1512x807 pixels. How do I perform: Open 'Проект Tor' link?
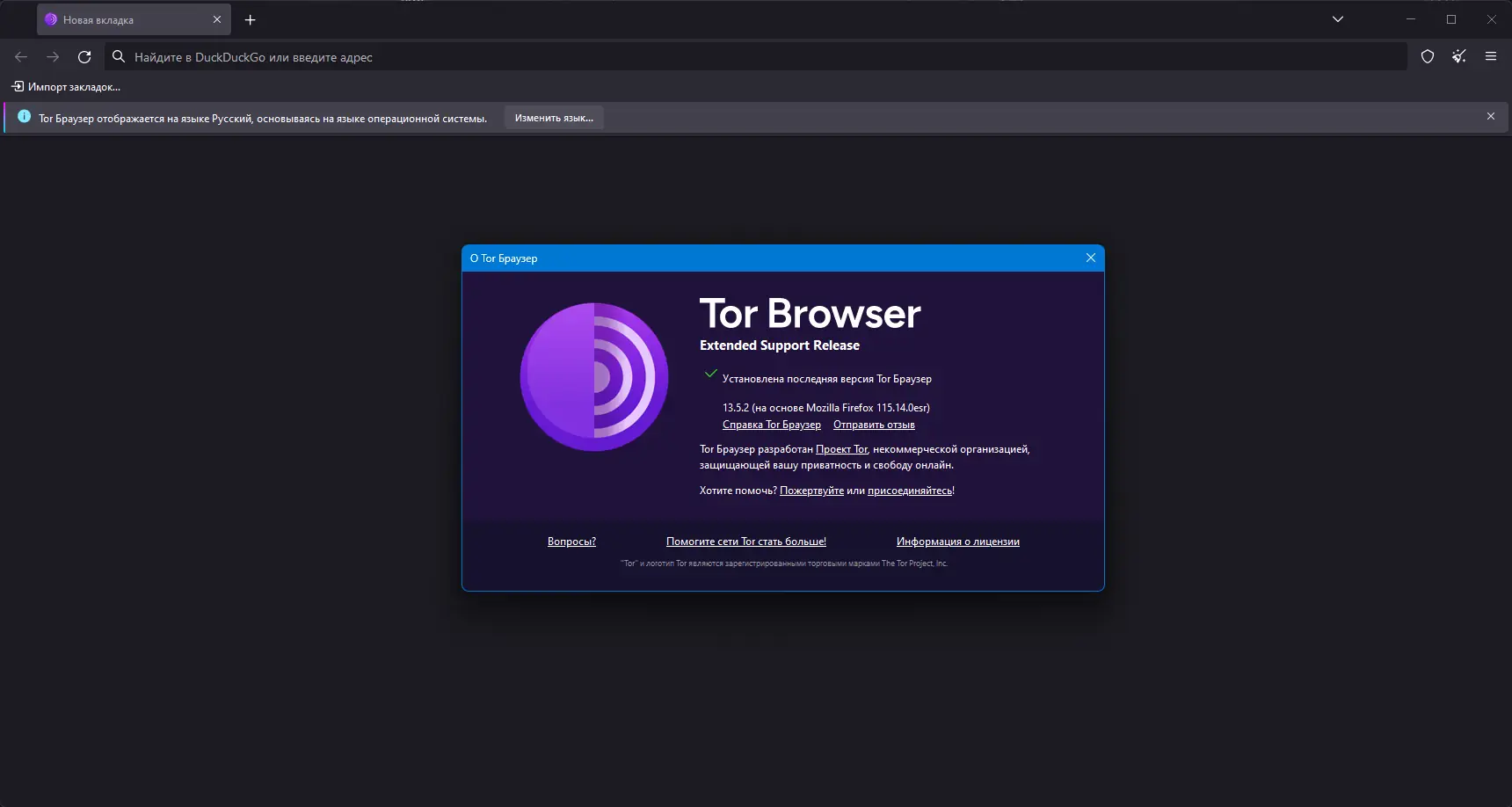[841, 449]
